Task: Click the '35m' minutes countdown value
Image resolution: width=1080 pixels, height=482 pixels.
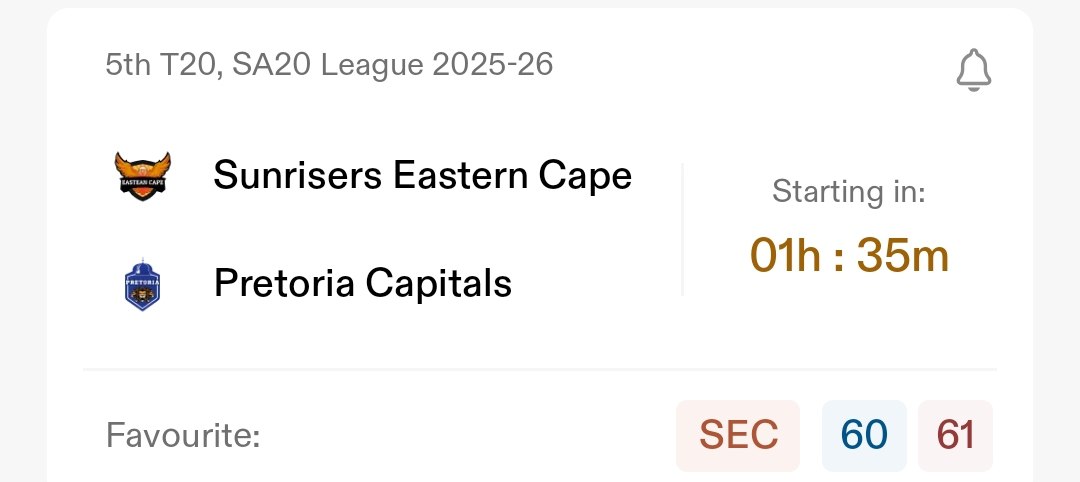Action: point(906,257)
